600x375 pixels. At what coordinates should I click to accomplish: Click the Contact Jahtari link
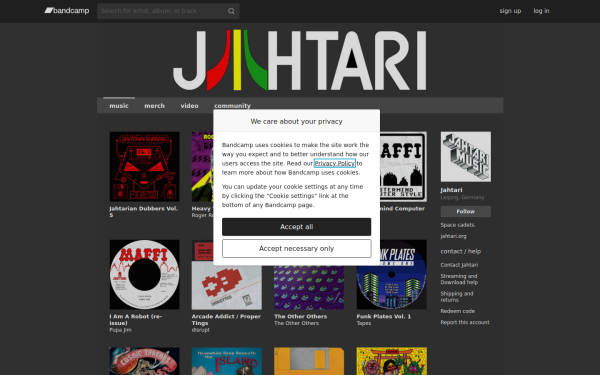point(459,265)
